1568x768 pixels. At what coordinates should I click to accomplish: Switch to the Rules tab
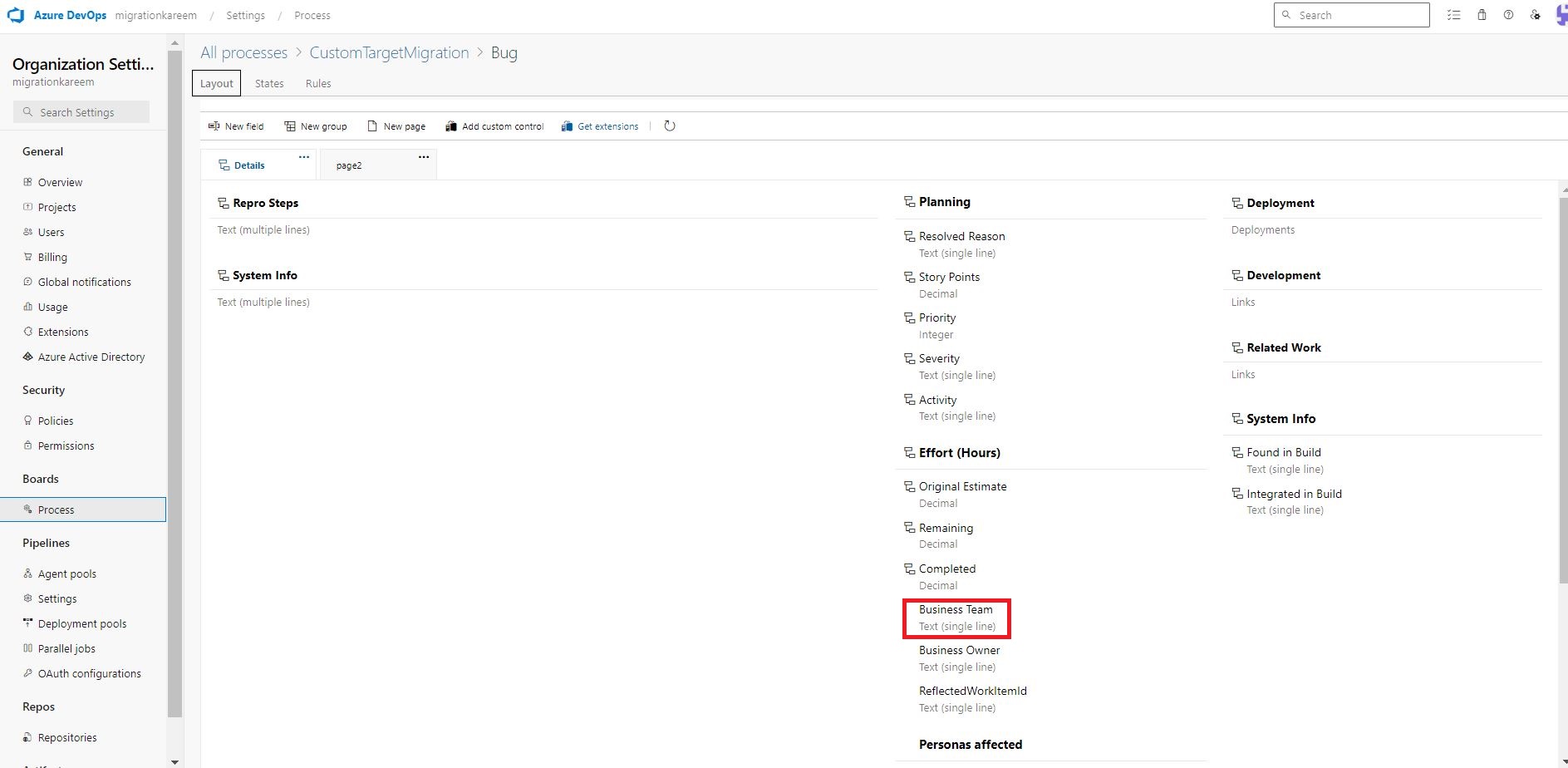[x=317, y=83]
